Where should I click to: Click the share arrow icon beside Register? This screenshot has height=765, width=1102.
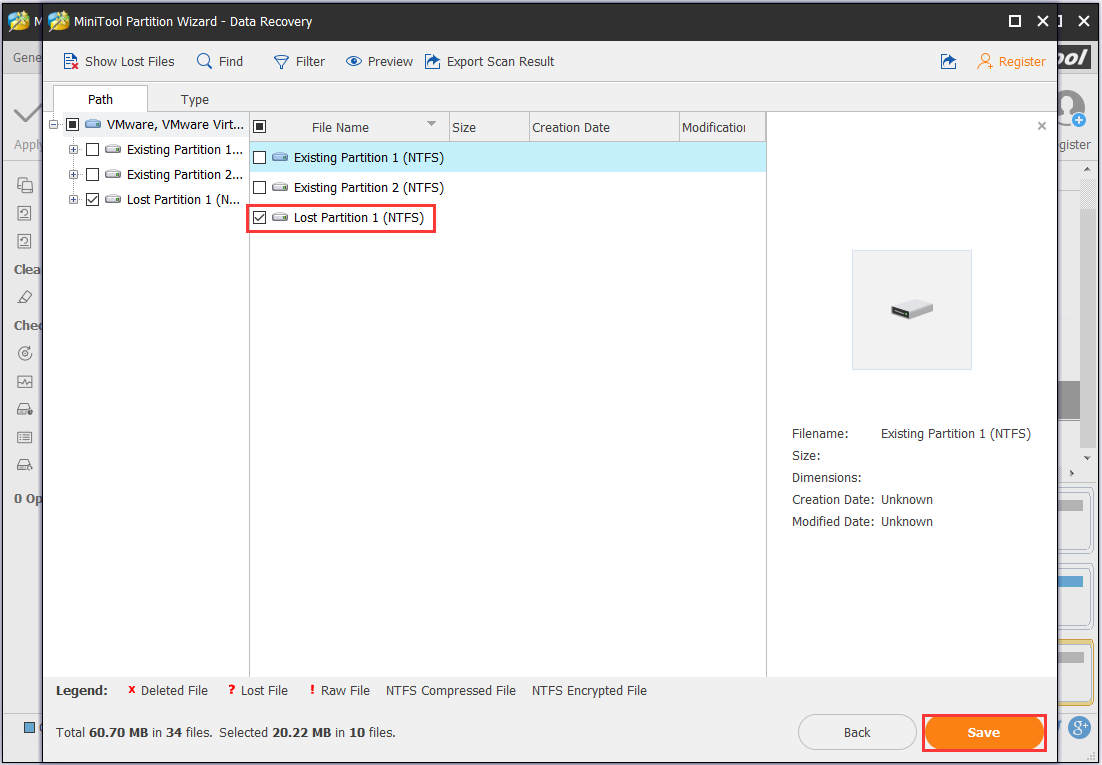[x=948, y=62]
